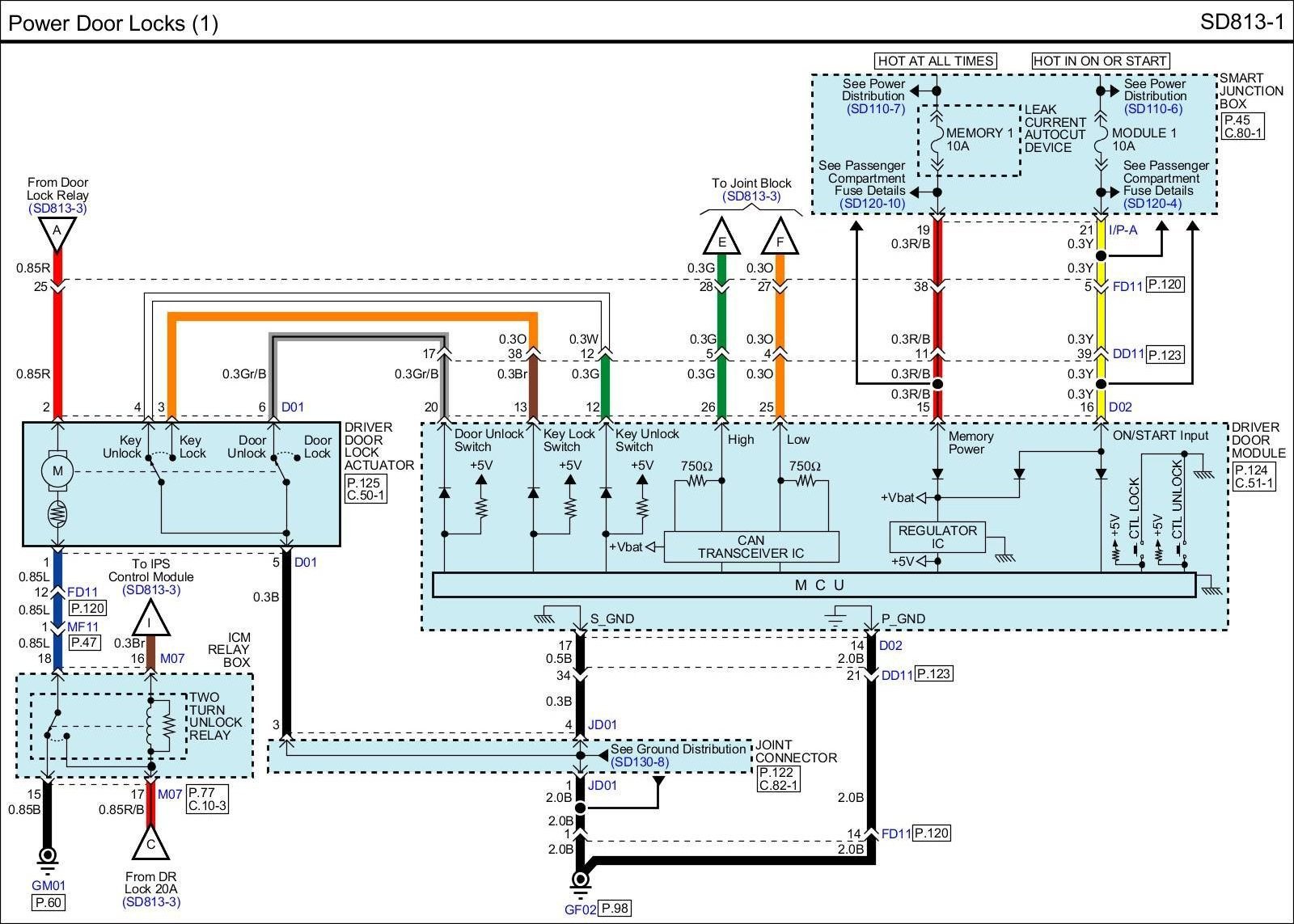Screen dimensions: 1294x924
Task: Select the MEMORY 1 10A fuse symbol
Action: (937, 141)
